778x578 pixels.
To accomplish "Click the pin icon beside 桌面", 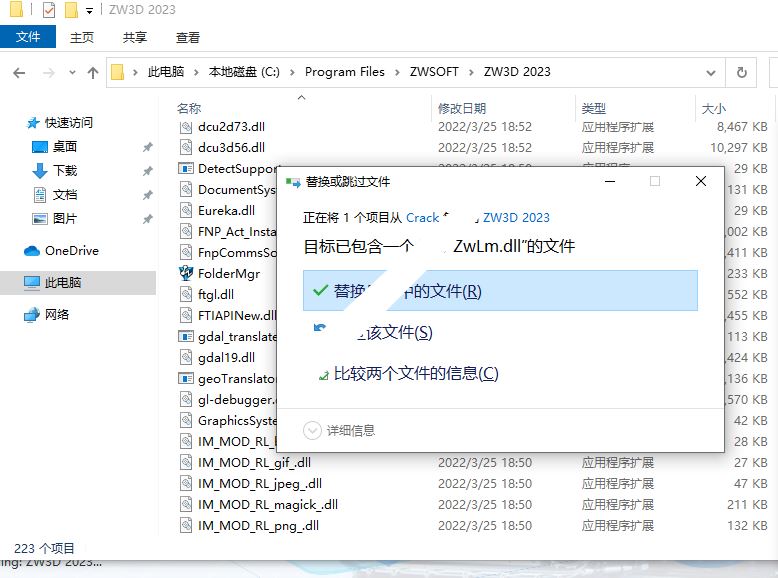I will pyautogui.click(x=147, y=147).
